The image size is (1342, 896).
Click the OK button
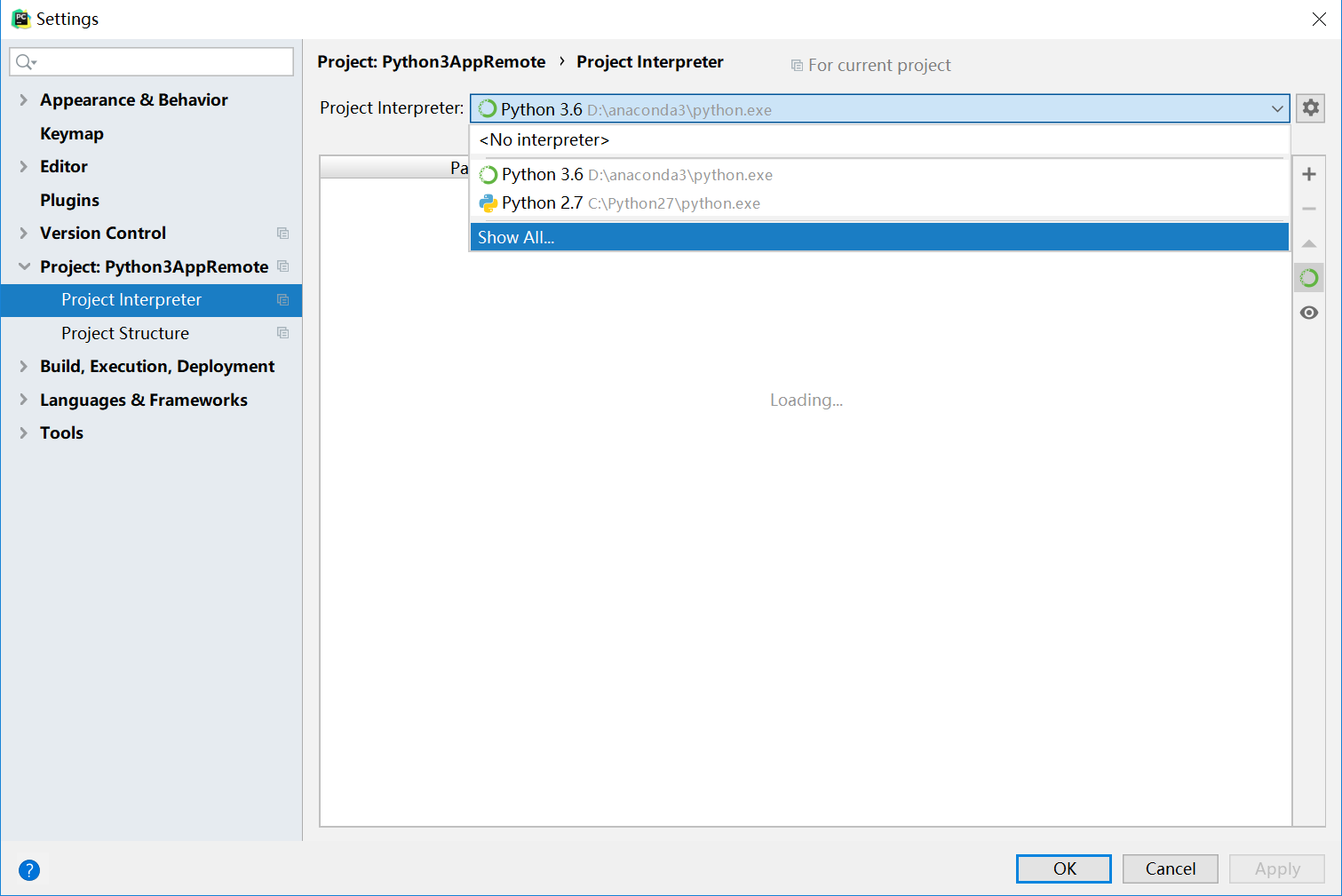[1064, 868]
